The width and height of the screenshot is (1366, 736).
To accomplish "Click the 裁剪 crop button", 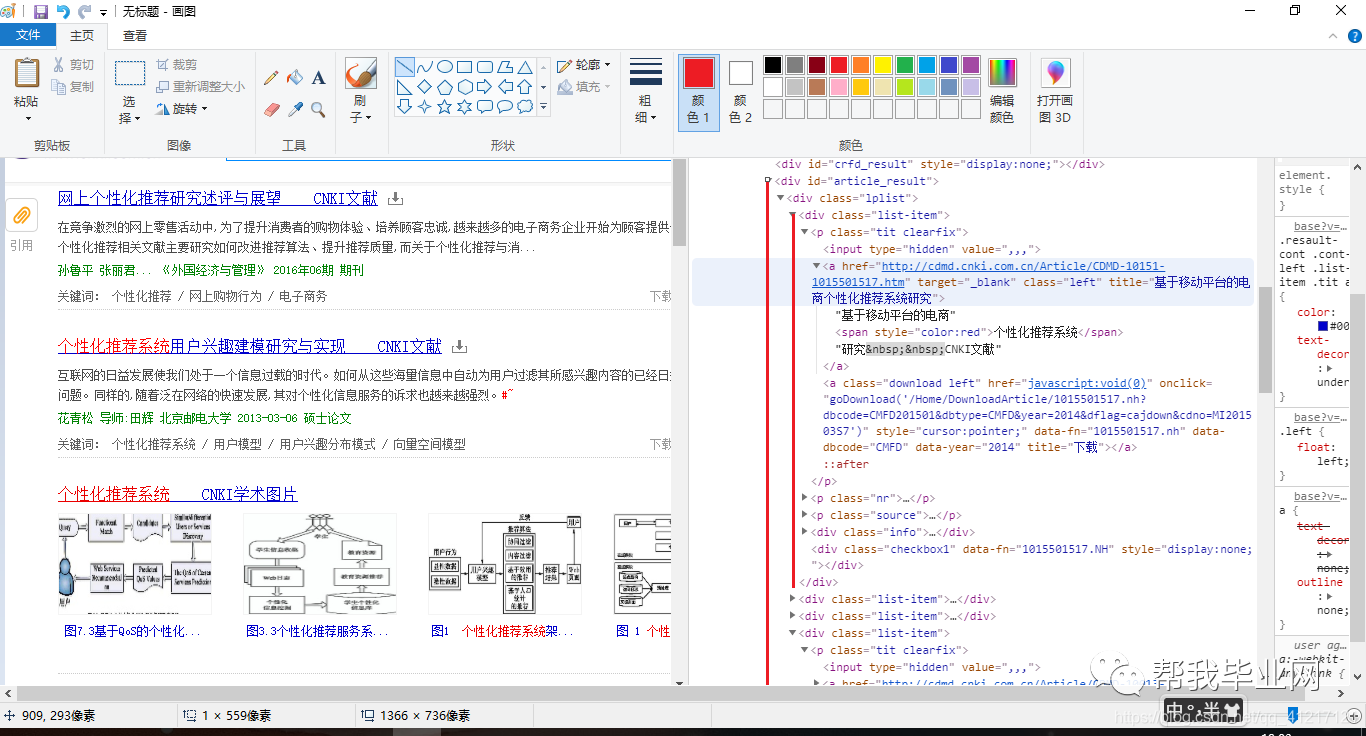I will 178,65.
